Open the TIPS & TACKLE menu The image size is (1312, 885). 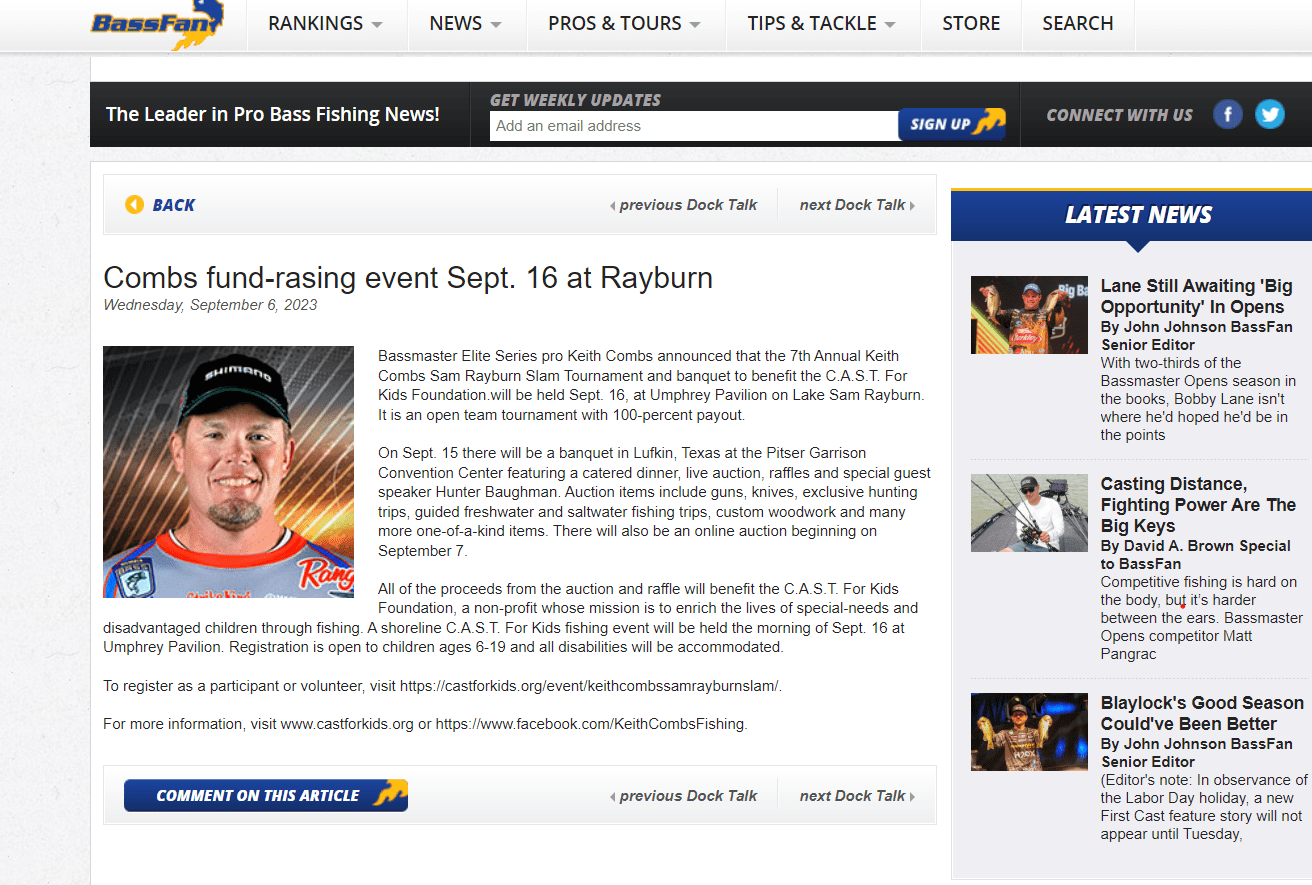pyautogui.click(x=822, y=24)
